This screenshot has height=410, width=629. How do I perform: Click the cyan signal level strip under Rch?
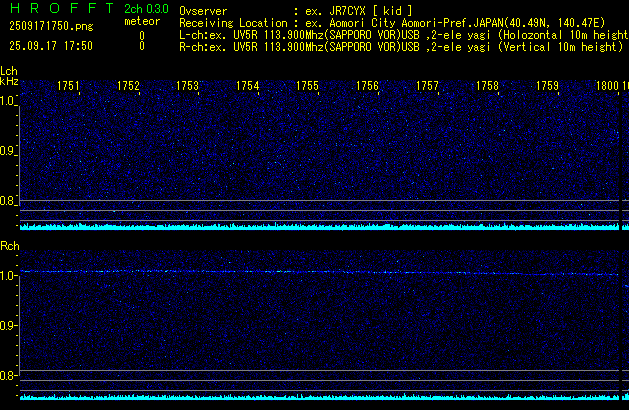tap(320, 397)
